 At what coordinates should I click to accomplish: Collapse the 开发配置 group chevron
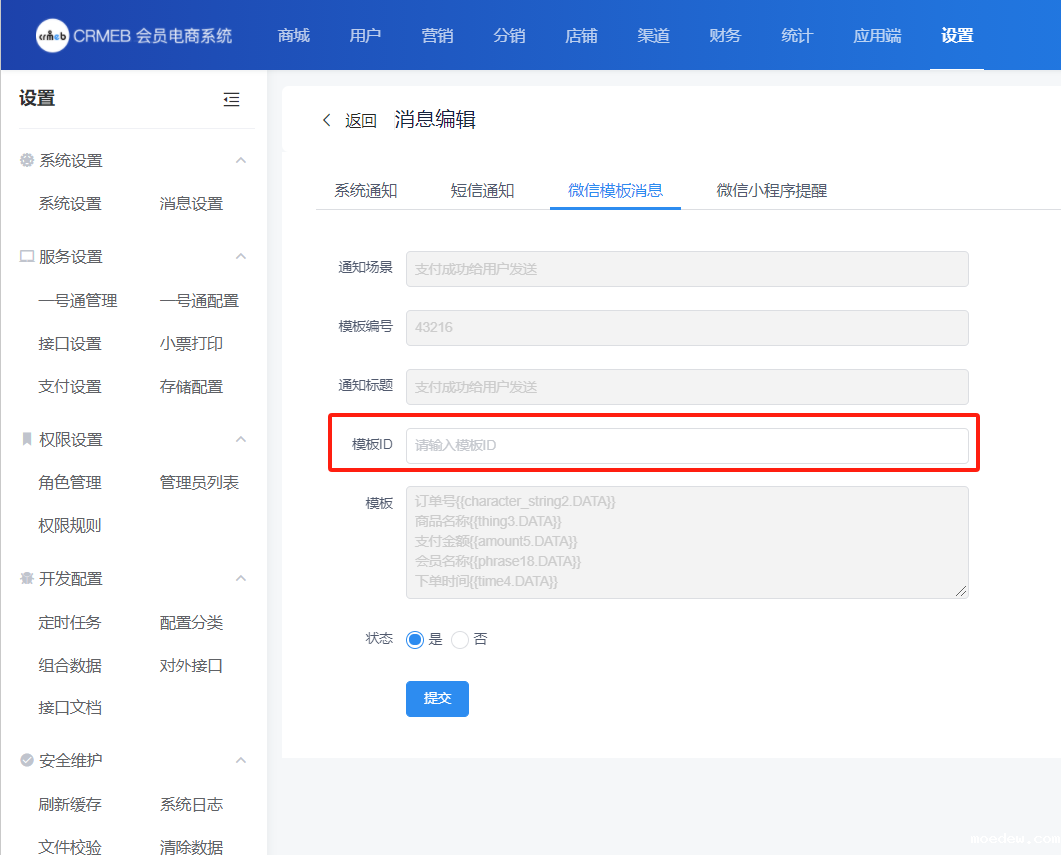pos(240,579)
